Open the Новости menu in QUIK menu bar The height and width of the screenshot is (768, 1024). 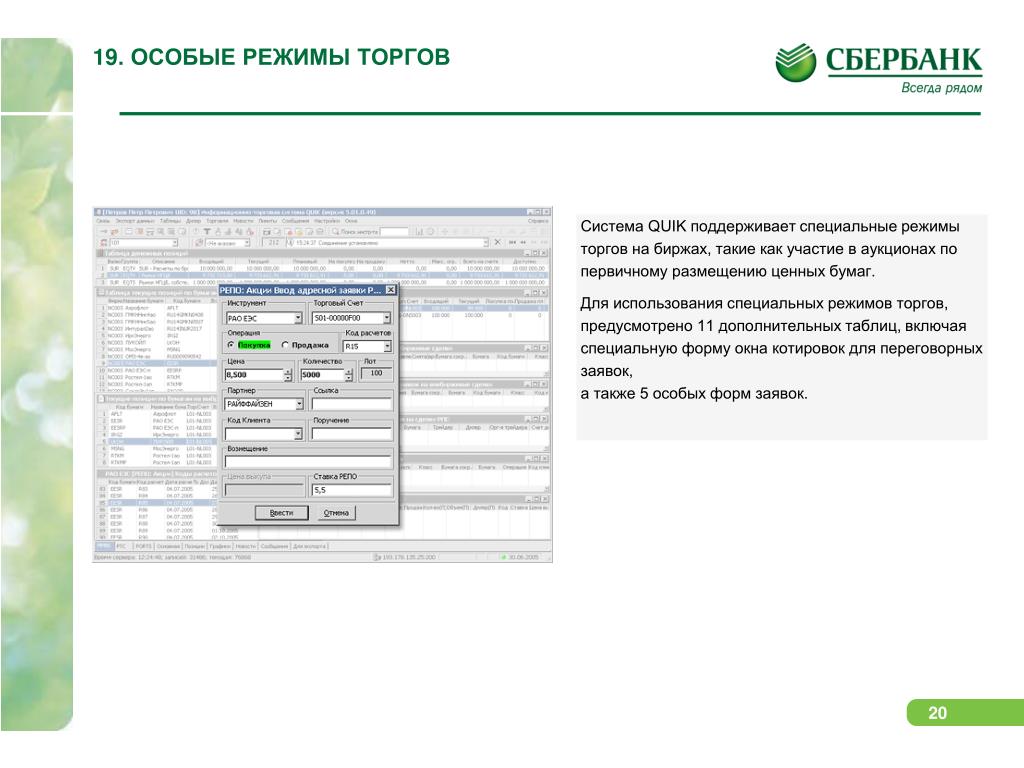(x=244, y=221)
